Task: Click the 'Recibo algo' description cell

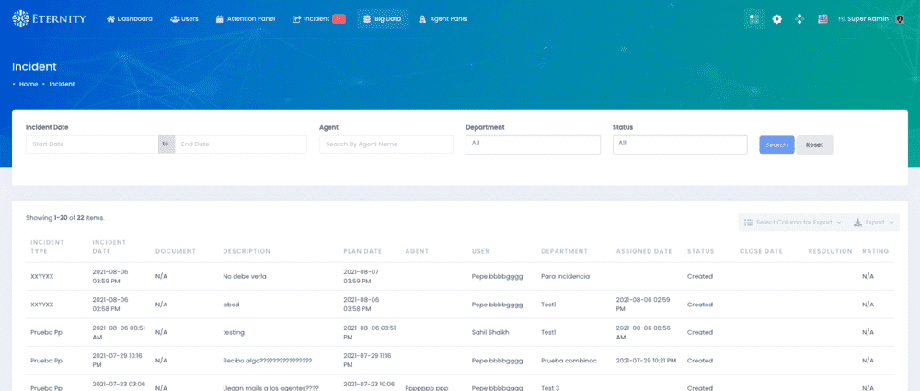Action: 268,360
